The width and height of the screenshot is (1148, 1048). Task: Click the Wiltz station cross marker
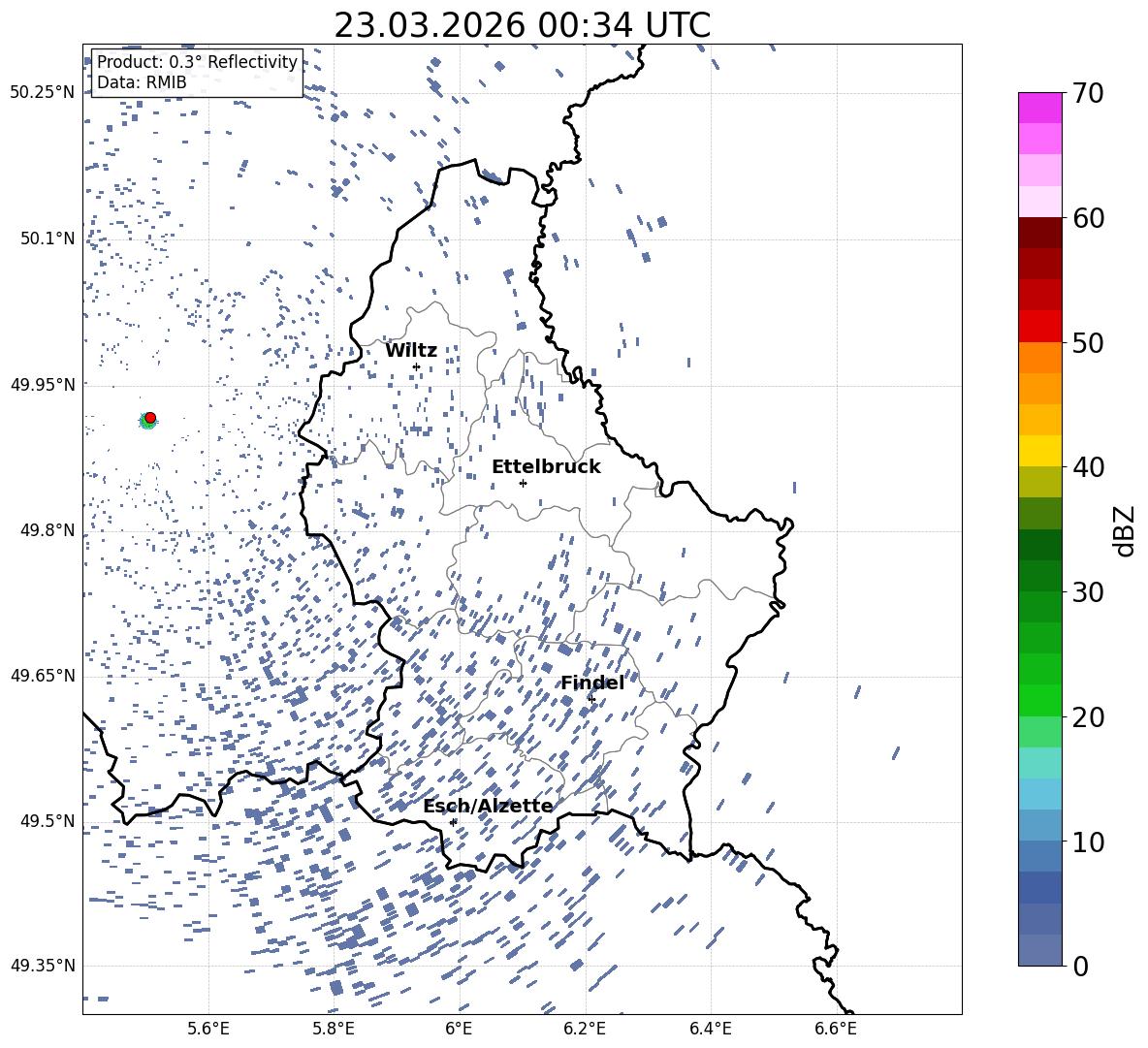[416, 366]
